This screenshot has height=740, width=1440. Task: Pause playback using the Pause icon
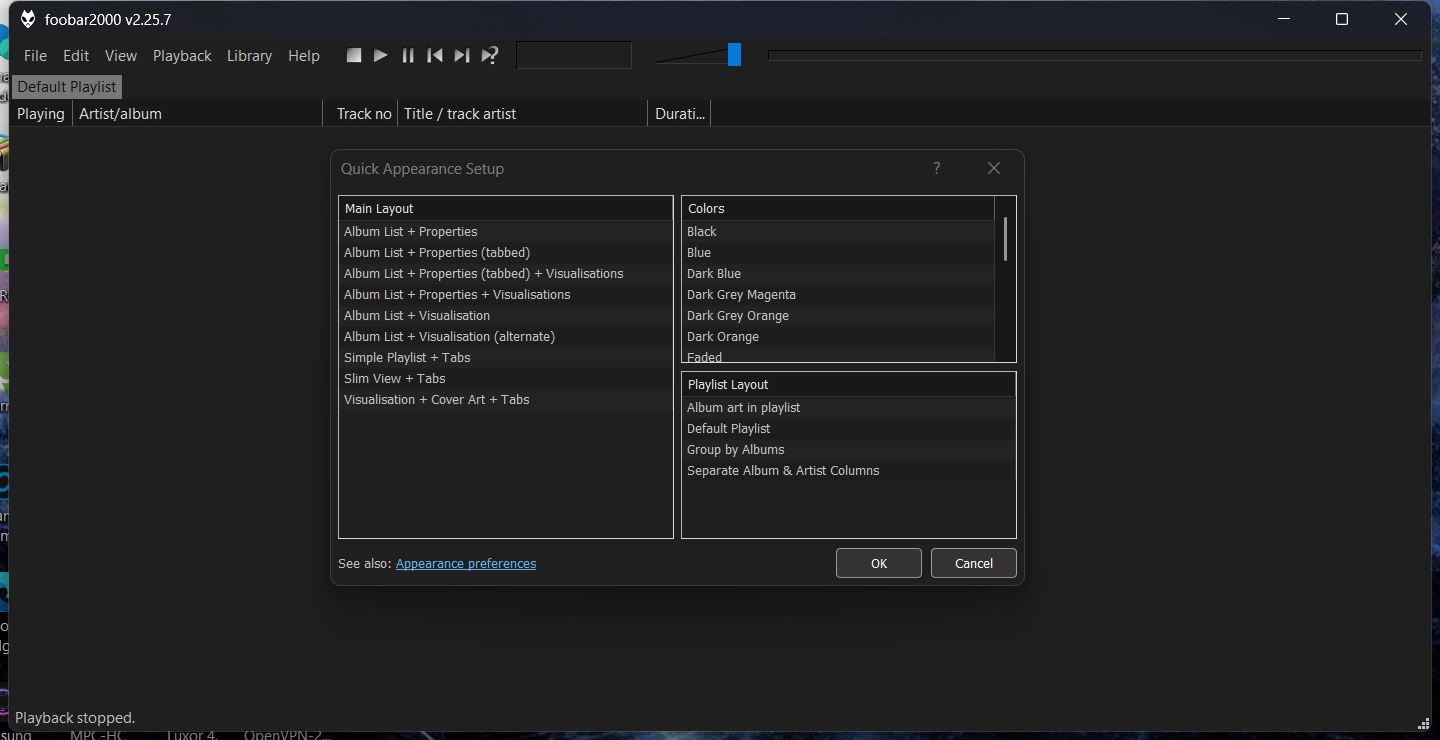point(408,56)
